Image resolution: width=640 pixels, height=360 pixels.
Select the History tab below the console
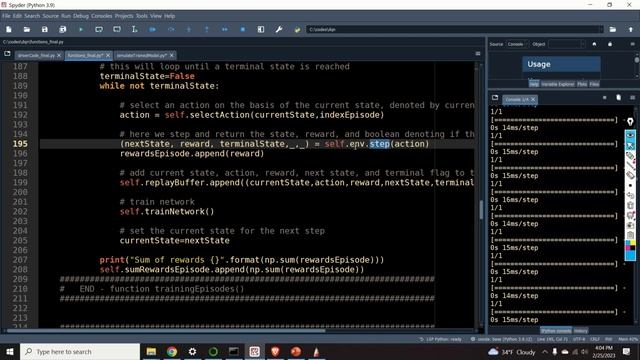click(x=581, y=331)
